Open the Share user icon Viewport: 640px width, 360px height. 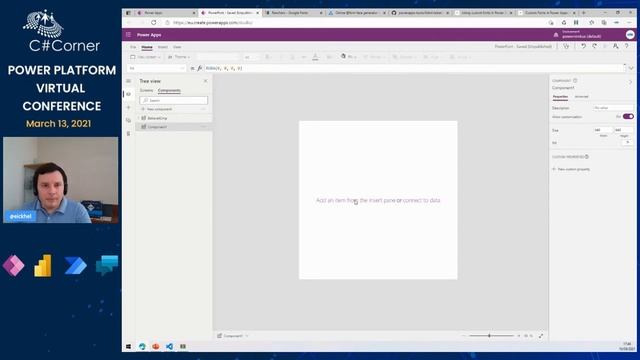(616, 47)
